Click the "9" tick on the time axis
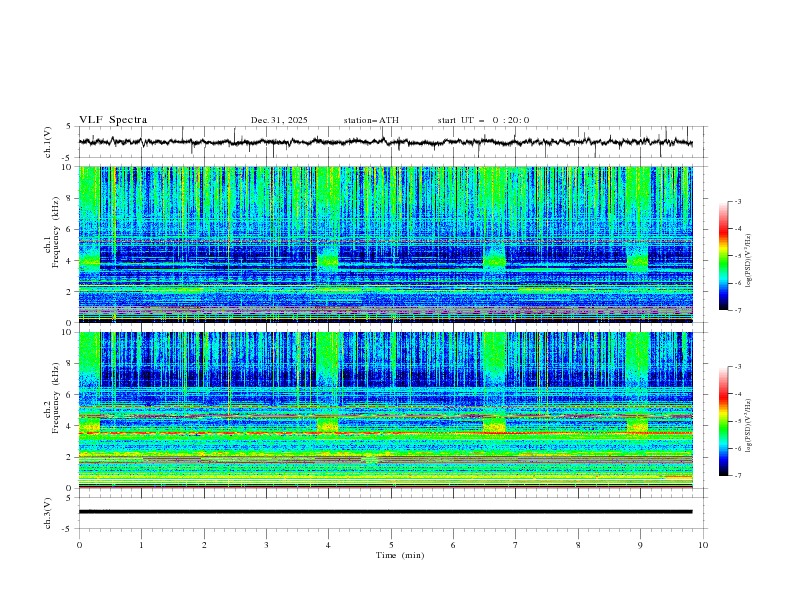Viewport: 792px width, 612px height. pos(640,545)
